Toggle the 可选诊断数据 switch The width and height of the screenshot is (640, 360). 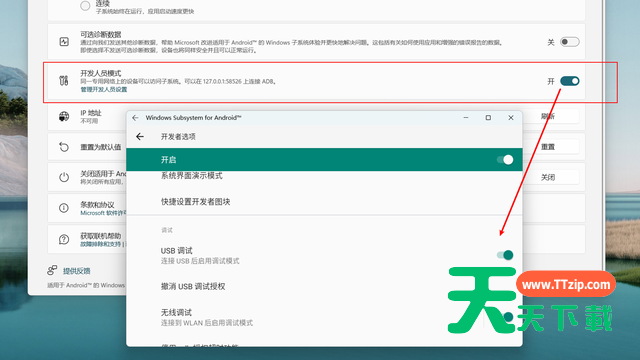[569, 42]
